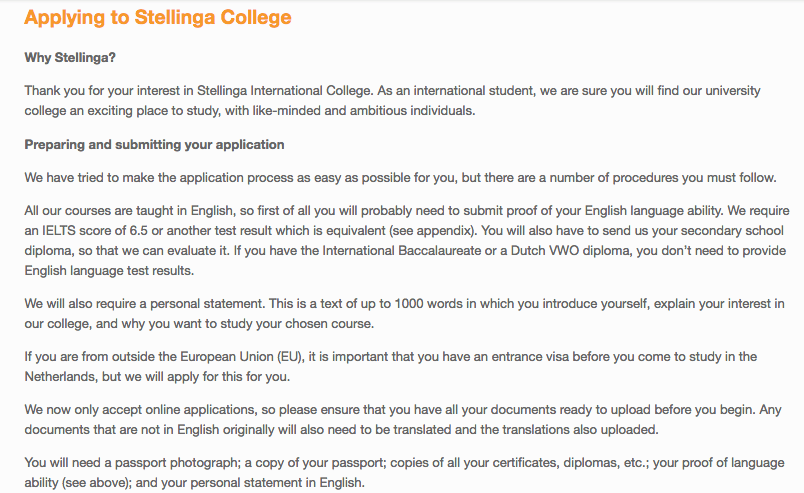Click the word "Netherlands"
804x493 pixels.
click(x=59, y=377)
